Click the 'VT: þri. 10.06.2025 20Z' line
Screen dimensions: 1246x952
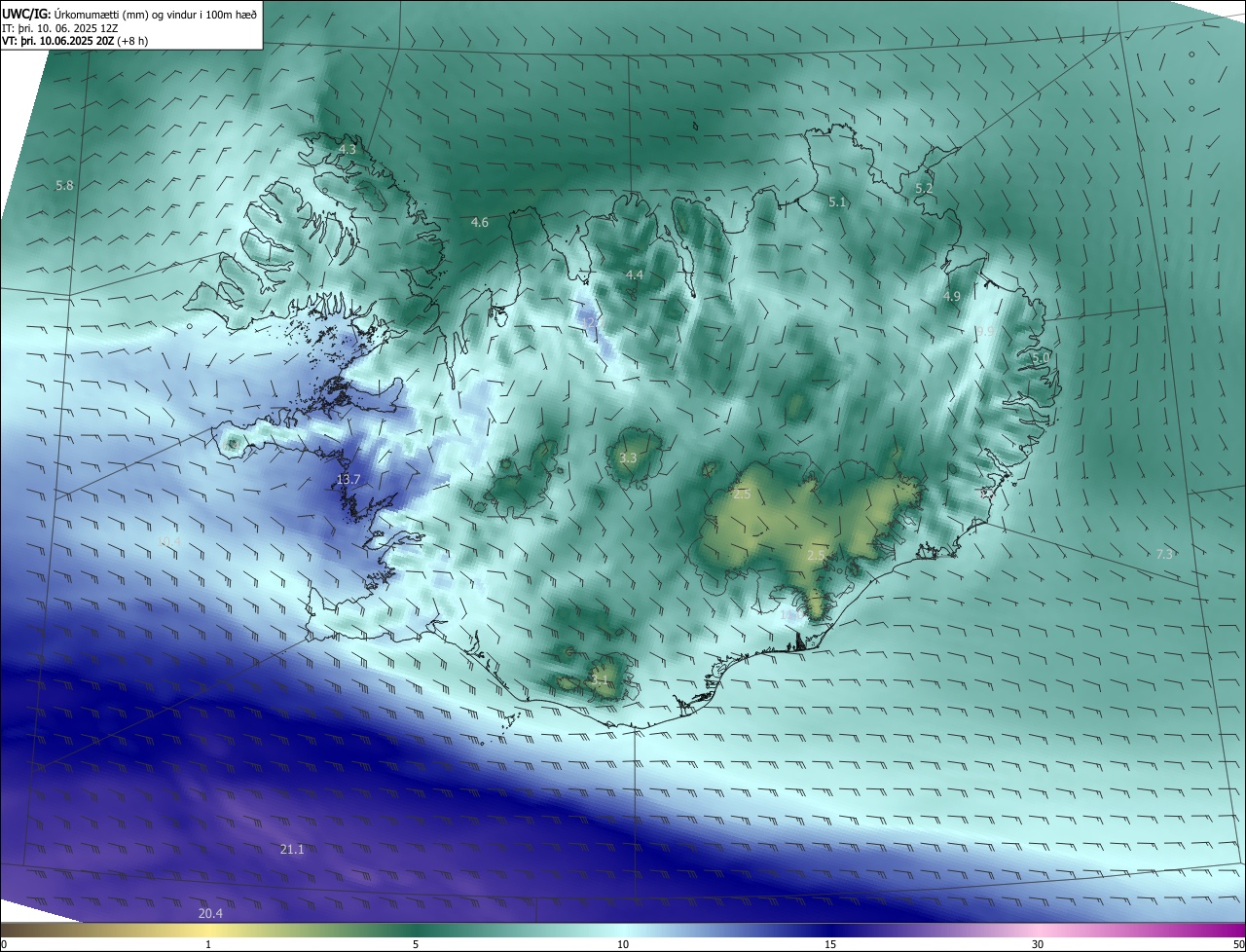(75, 42)
